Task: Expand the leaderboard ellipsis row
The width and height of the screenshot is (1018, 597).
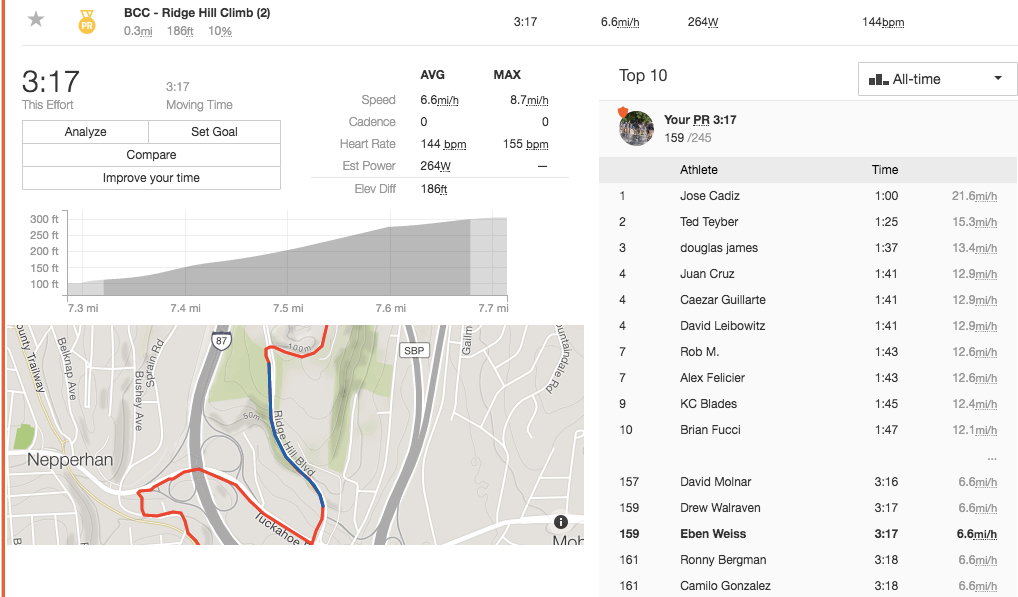Action: pos(990,457)
